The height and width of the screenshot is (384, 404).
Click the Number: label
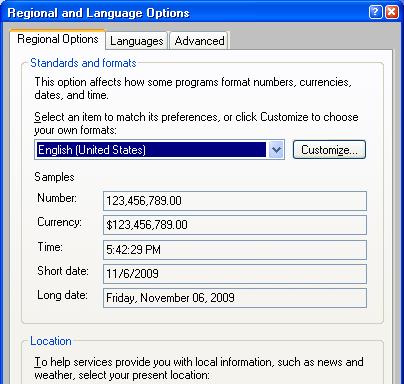pyautogui.click(x=57, y=198)
